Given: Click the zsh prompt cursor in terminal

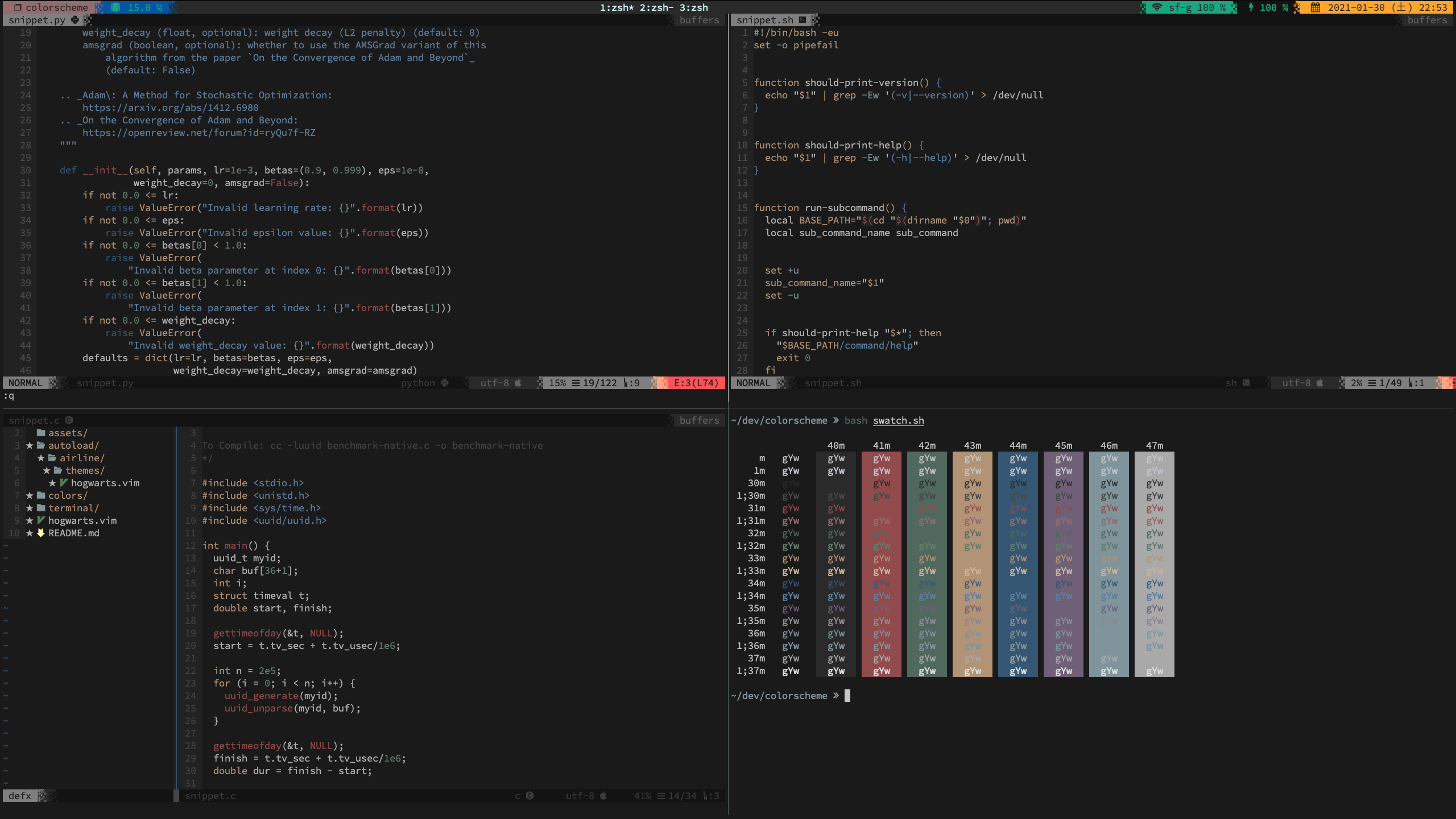Looking at the screenshot, I should click(847, 696).
